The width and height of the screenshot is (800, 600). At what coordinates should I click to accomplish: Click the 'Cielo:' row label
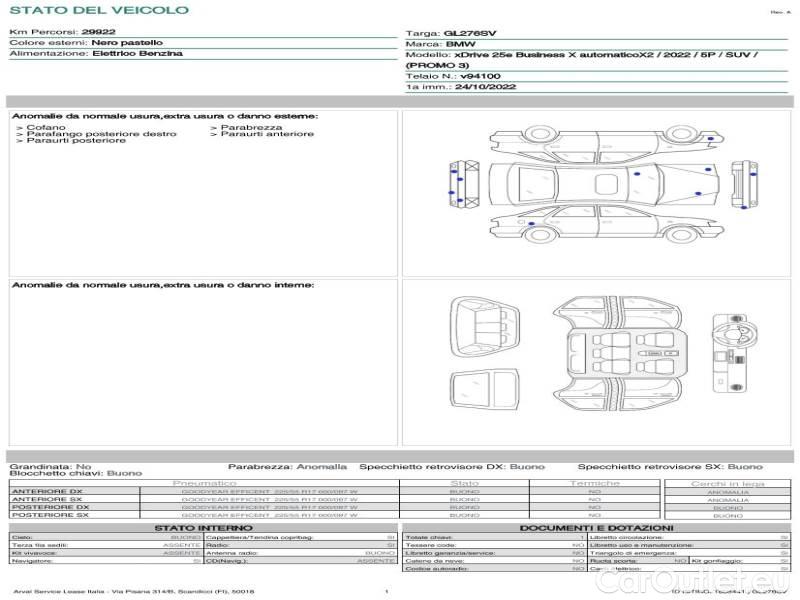tap(22, 537)
